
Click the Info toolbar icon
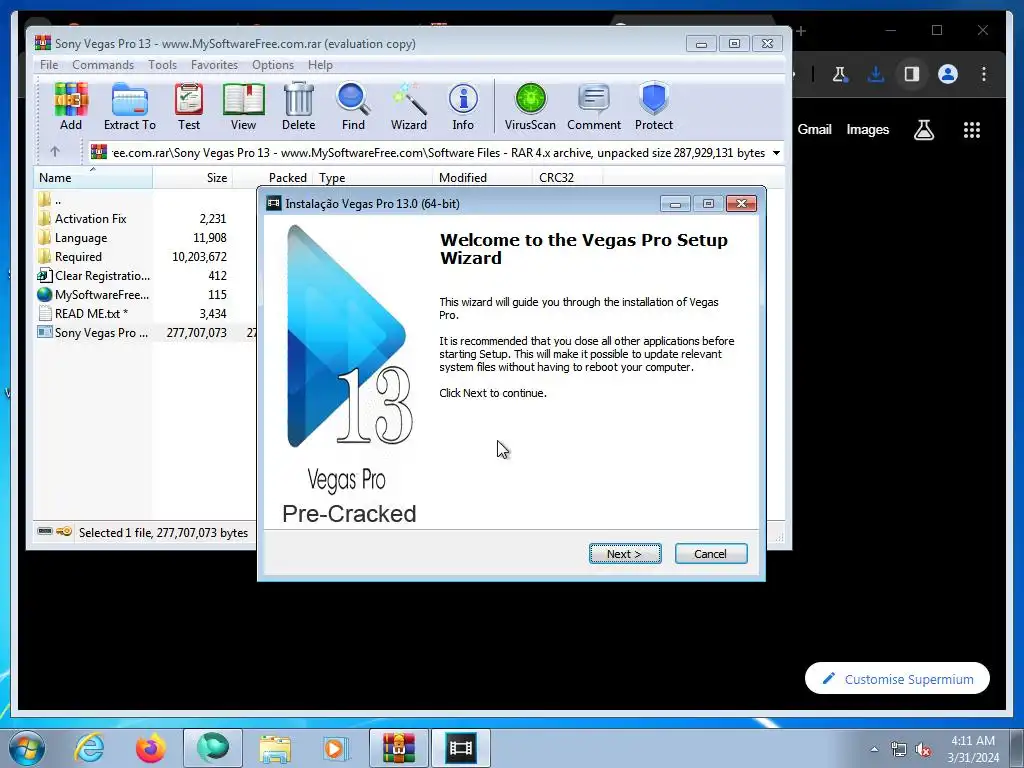[x=463, y=106]
